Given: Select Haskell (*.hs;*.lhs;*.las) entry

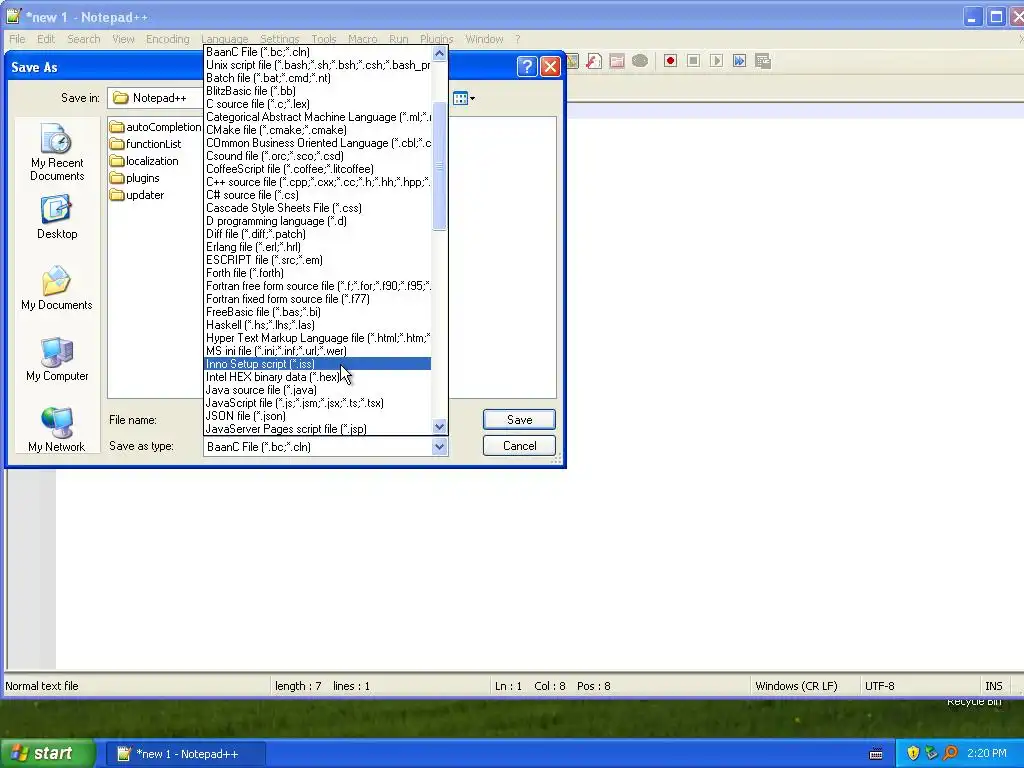Looking at the screenshot, I should (x=317, y=325).
